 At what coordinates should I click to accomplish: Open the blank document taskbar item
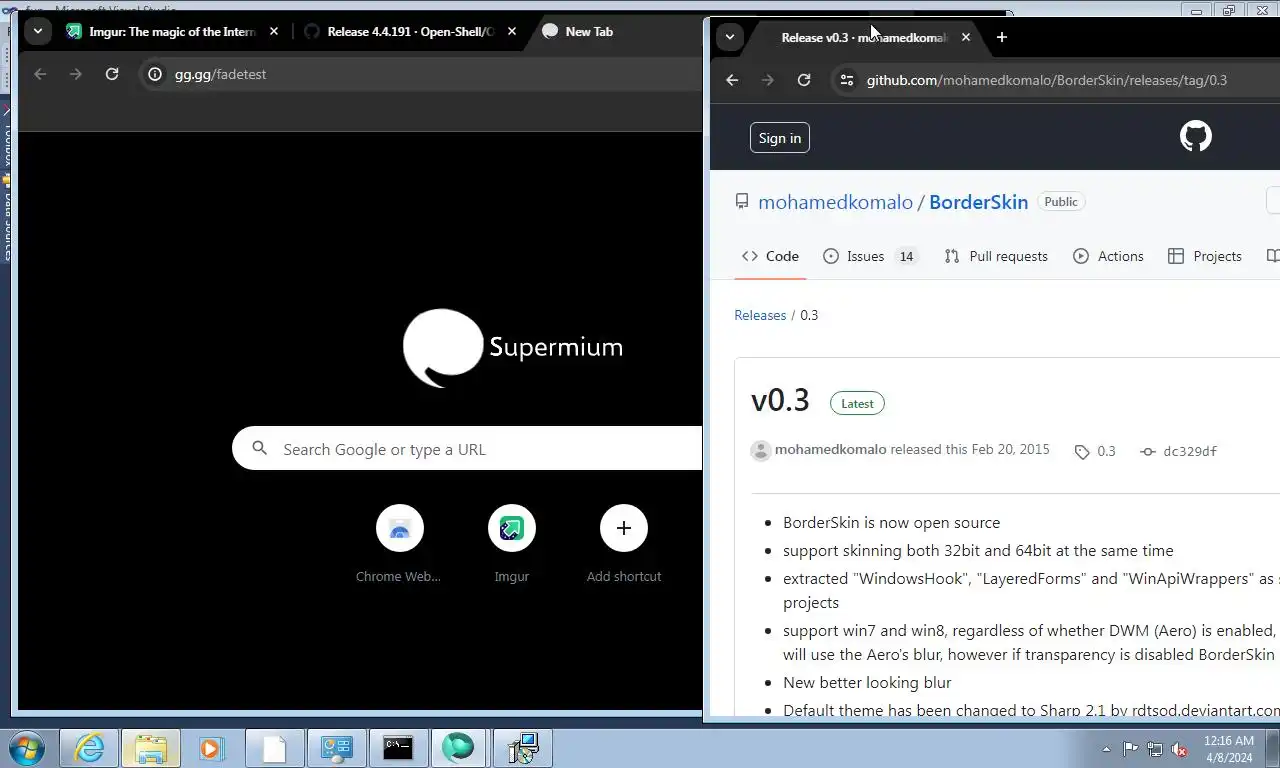(274, 748)
